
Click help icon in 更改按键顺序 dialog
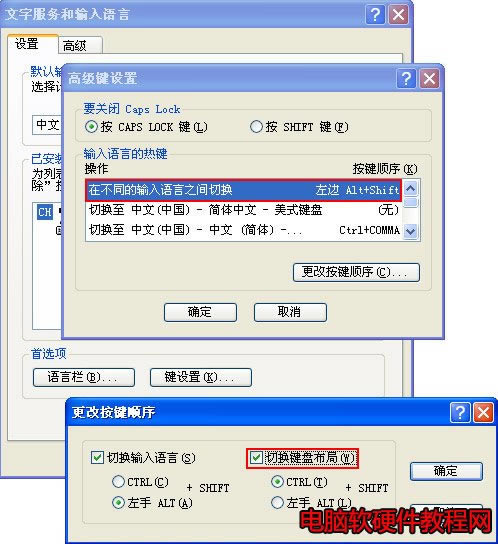pyautogui.click(x=460, y=413)
